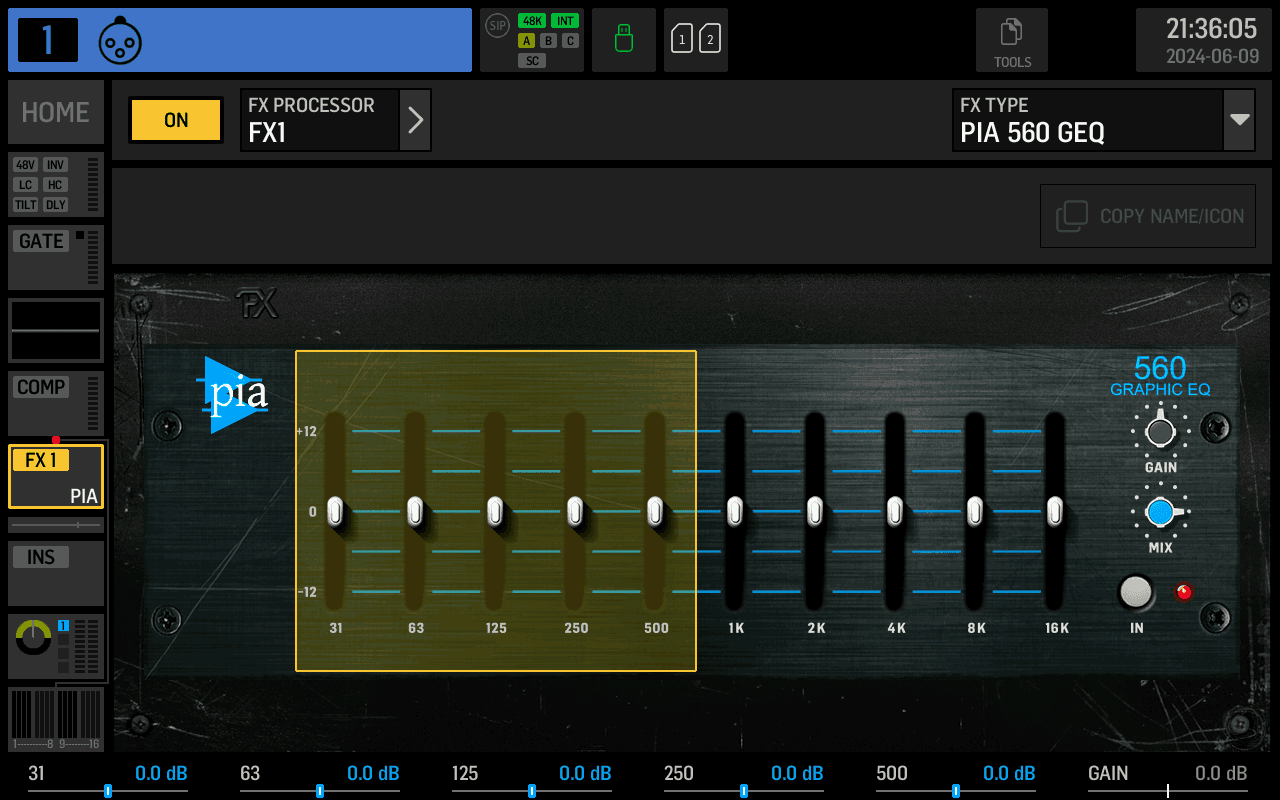Click the 63 Hz fader handle
This screenshot has height=800, width=1280.
click(415, 512)
